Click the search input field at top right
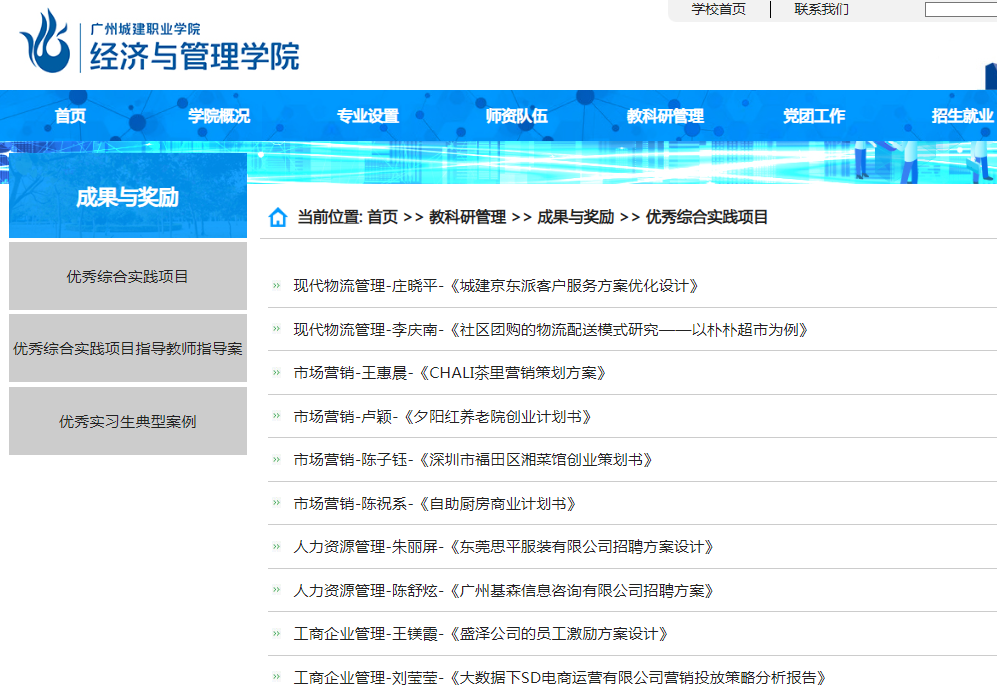This screenshot has width=997, height=697. [960, 10]
